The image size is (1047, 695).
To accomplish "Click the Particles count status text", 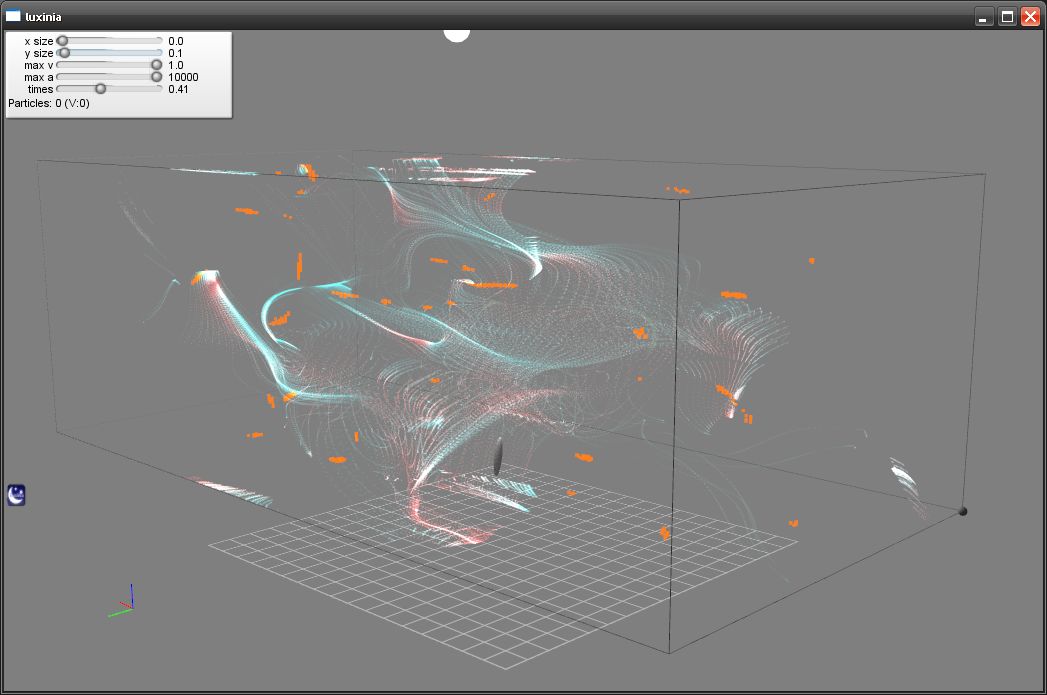I will pos(49,103).
